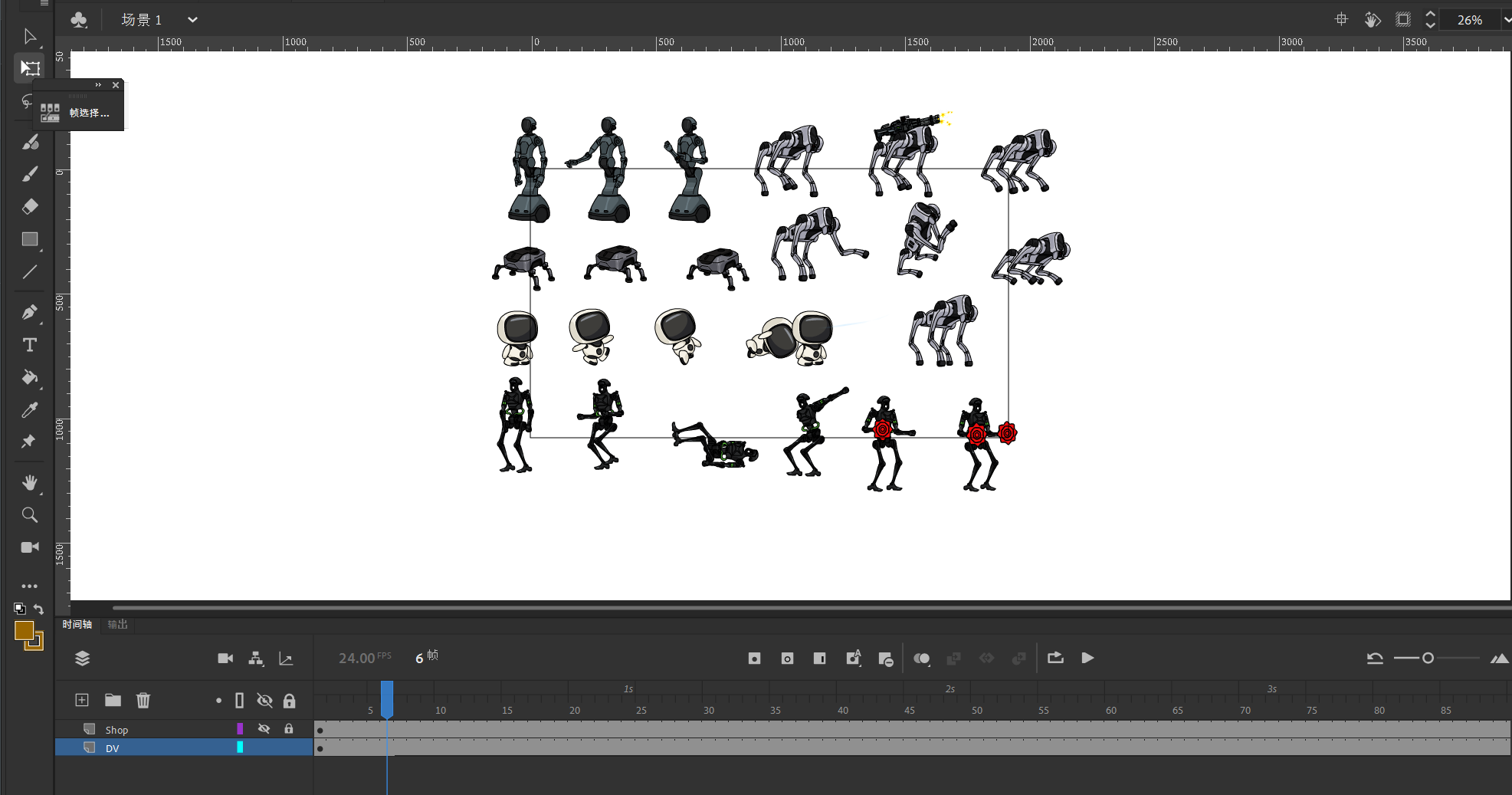Open the more tools ellipsis
The width and height of the screenshot is (1512, 795).
(30, 586)
